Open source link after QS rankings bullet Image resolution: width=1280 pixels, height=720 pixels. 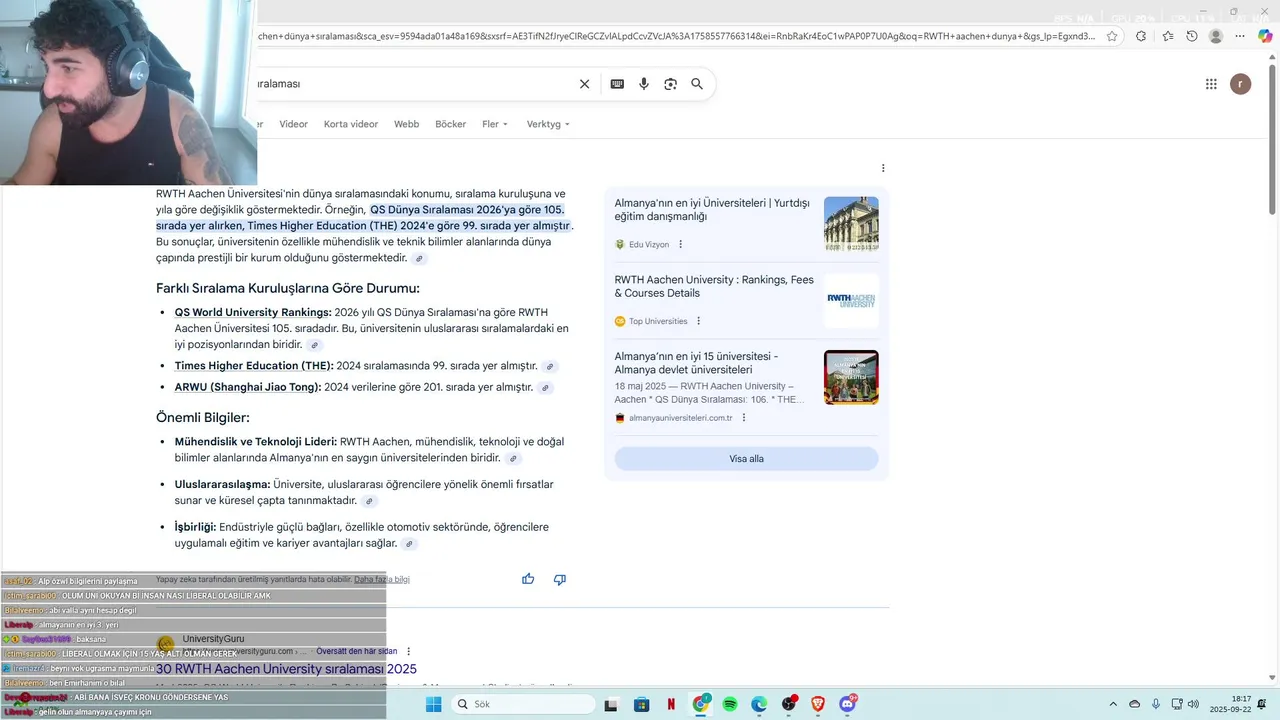point(315,345)
